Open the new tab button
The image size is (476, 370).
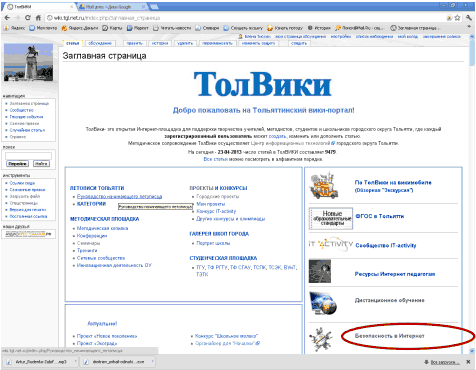point(154,7)
